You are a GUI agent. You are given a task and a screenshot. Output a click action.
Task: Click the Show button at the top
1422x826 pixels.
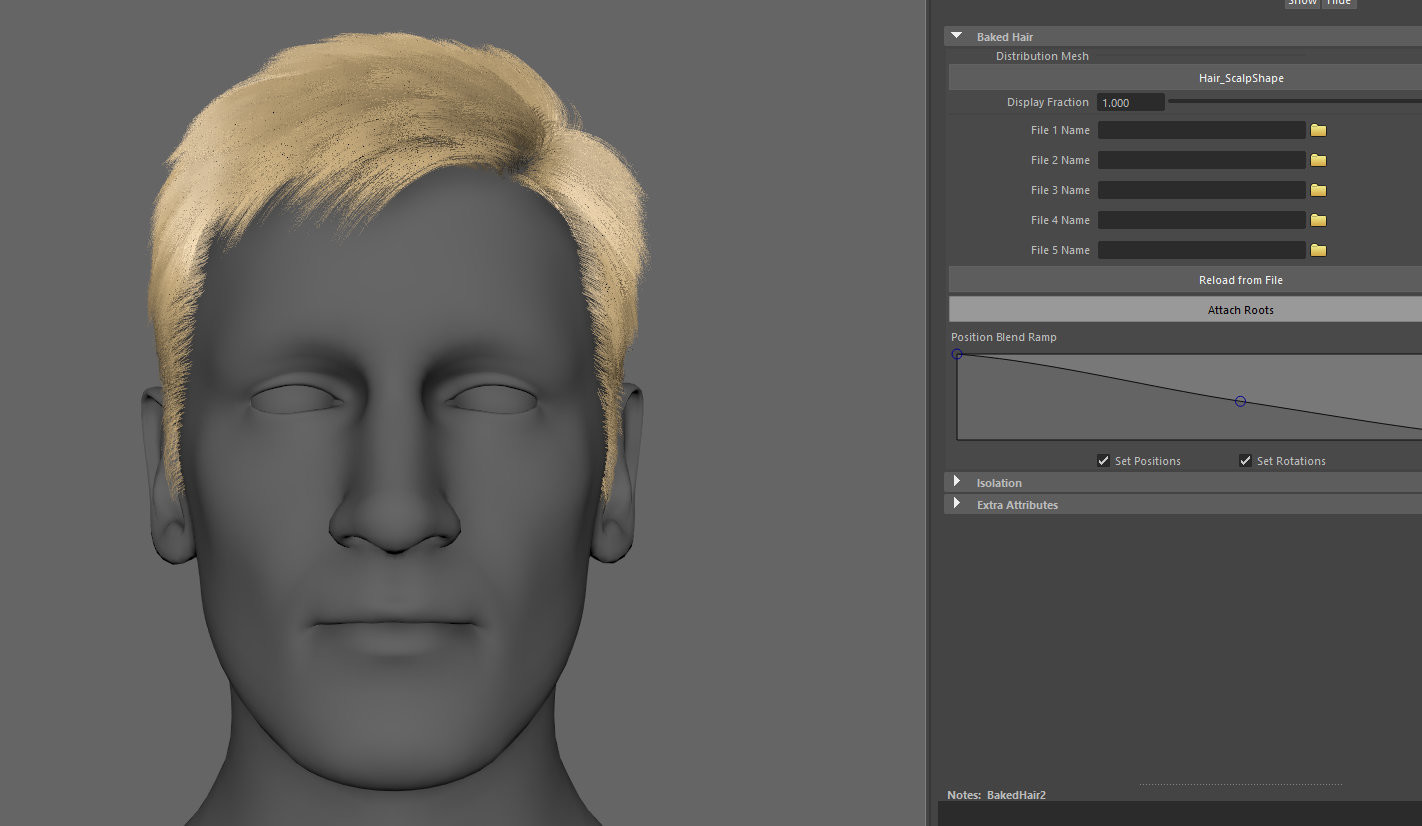[1302, 3]
